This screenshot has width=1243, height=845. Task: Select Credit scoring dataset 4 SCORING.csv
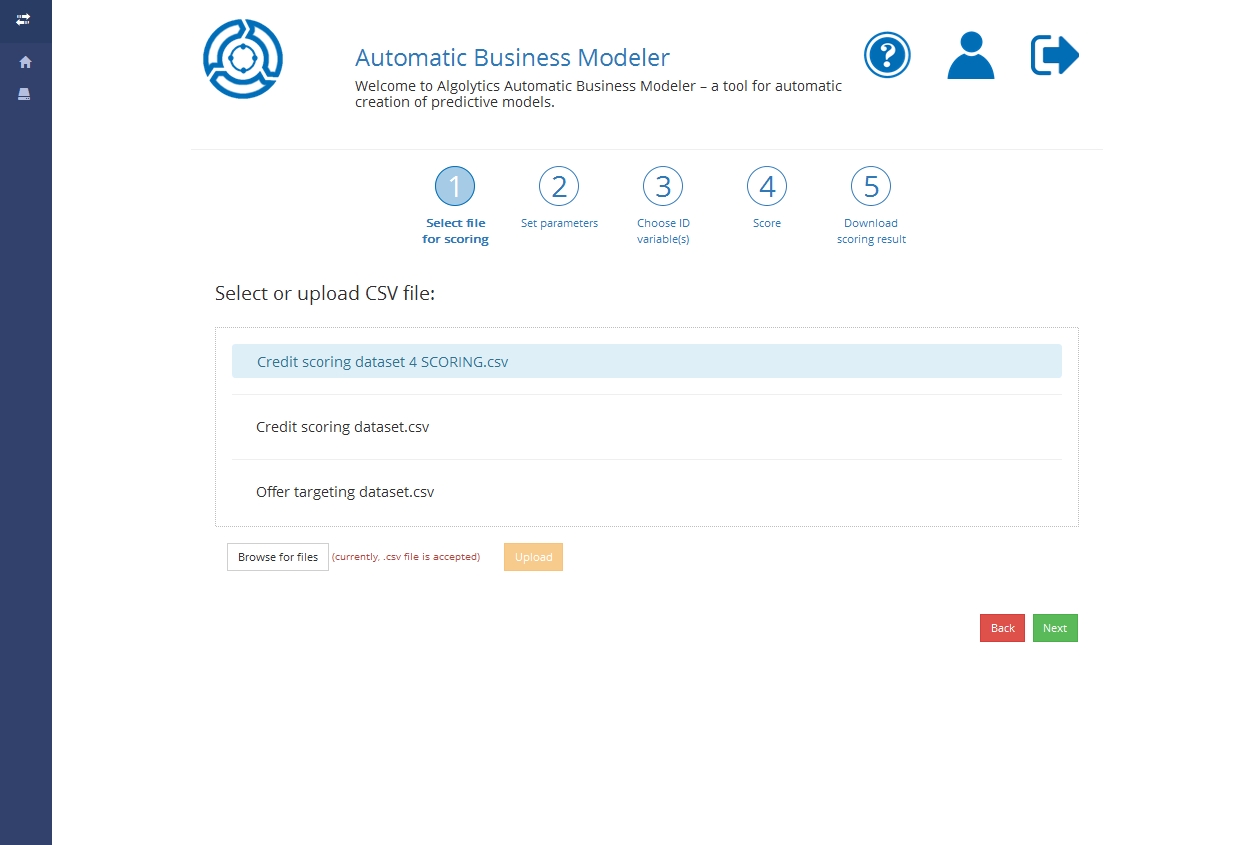[382, 362]
